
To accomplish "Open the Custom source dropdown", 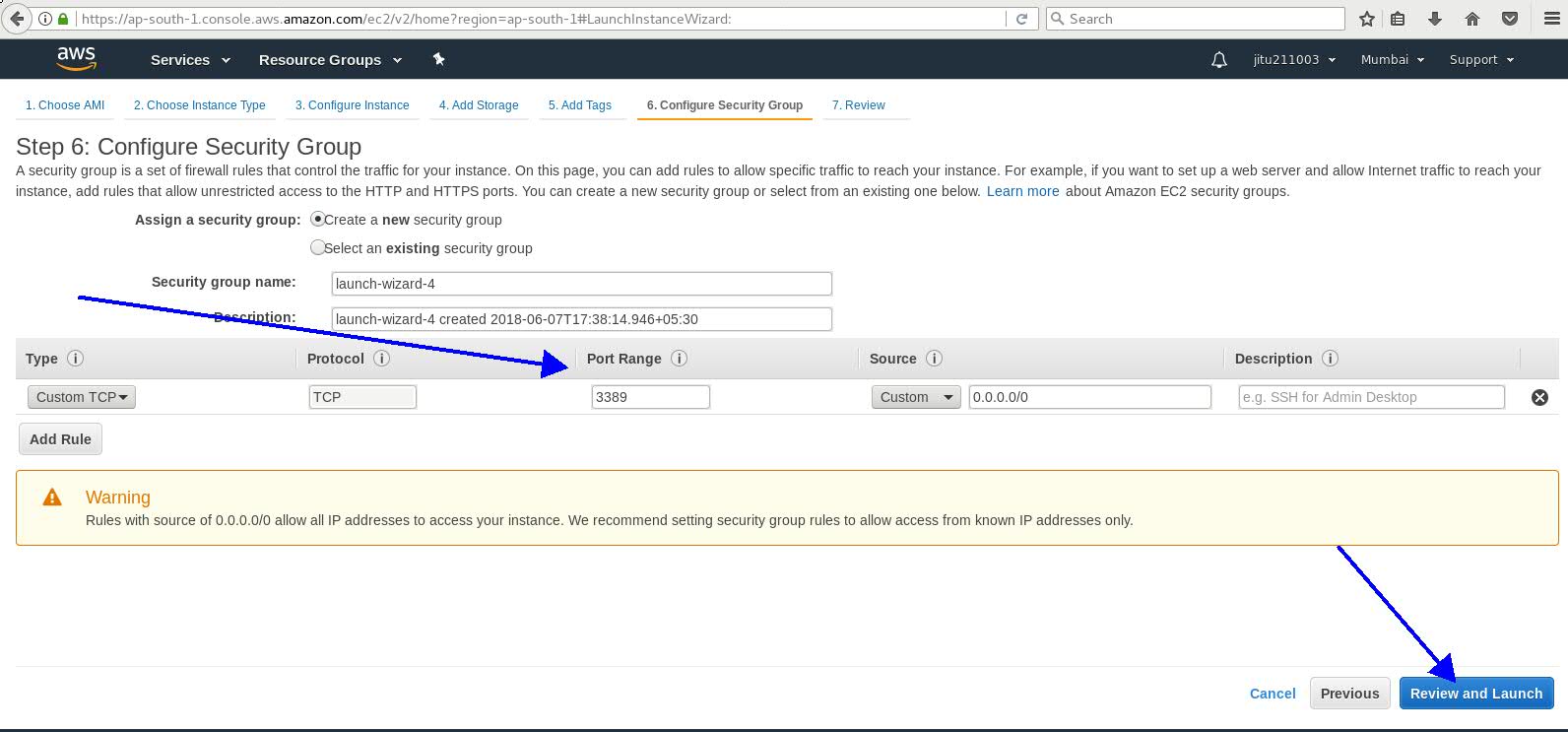I will click(916, 397).
